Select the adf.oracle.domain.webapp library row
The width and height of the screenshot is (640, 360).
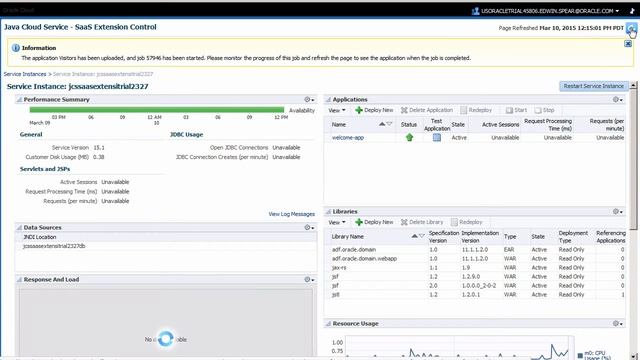point(475,258)
